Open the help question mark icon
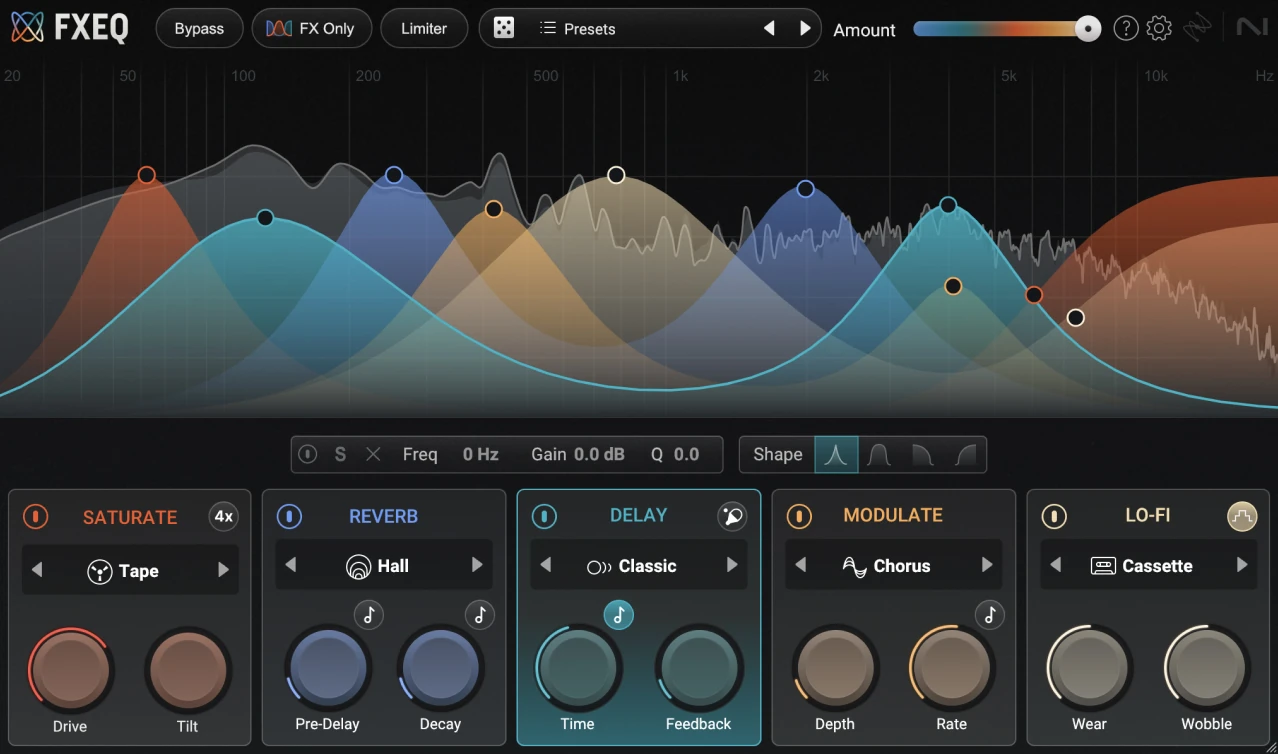 (1126, 28)
